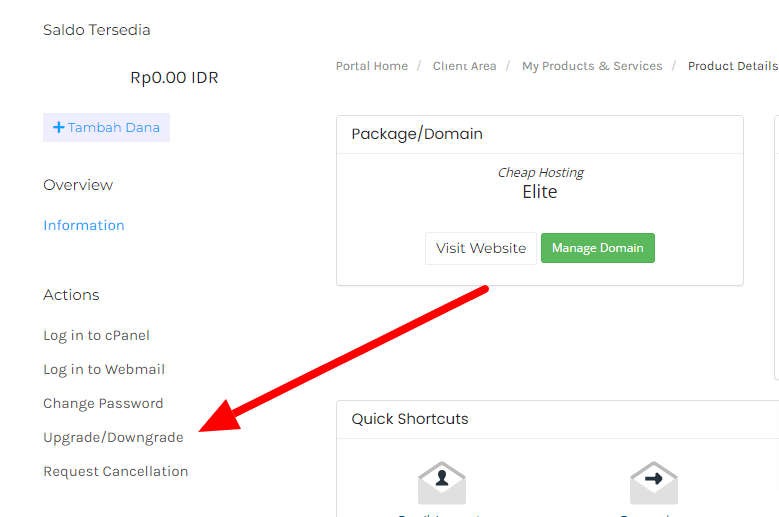Open the email accounts envelope shortcut icon
This screenshot has height=517, width=779.
[441, 484]
